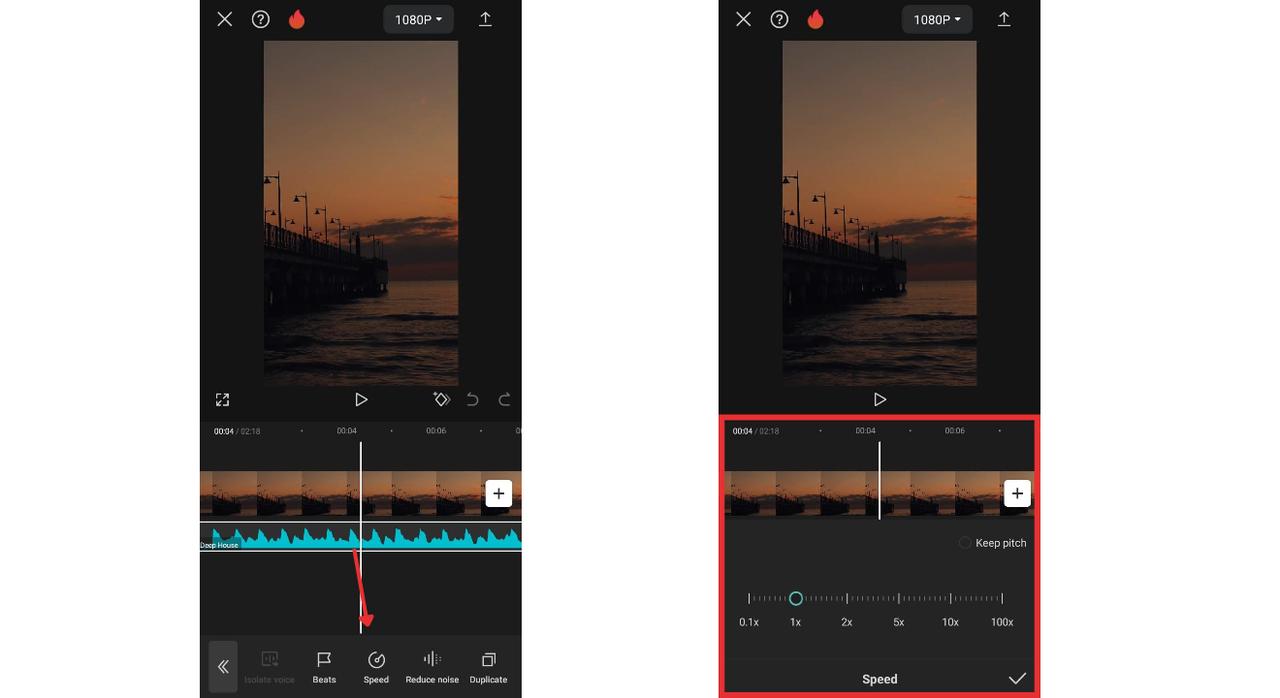Close the editor in right phone screen
1280x698 pixels.
(x=743, y=19)
